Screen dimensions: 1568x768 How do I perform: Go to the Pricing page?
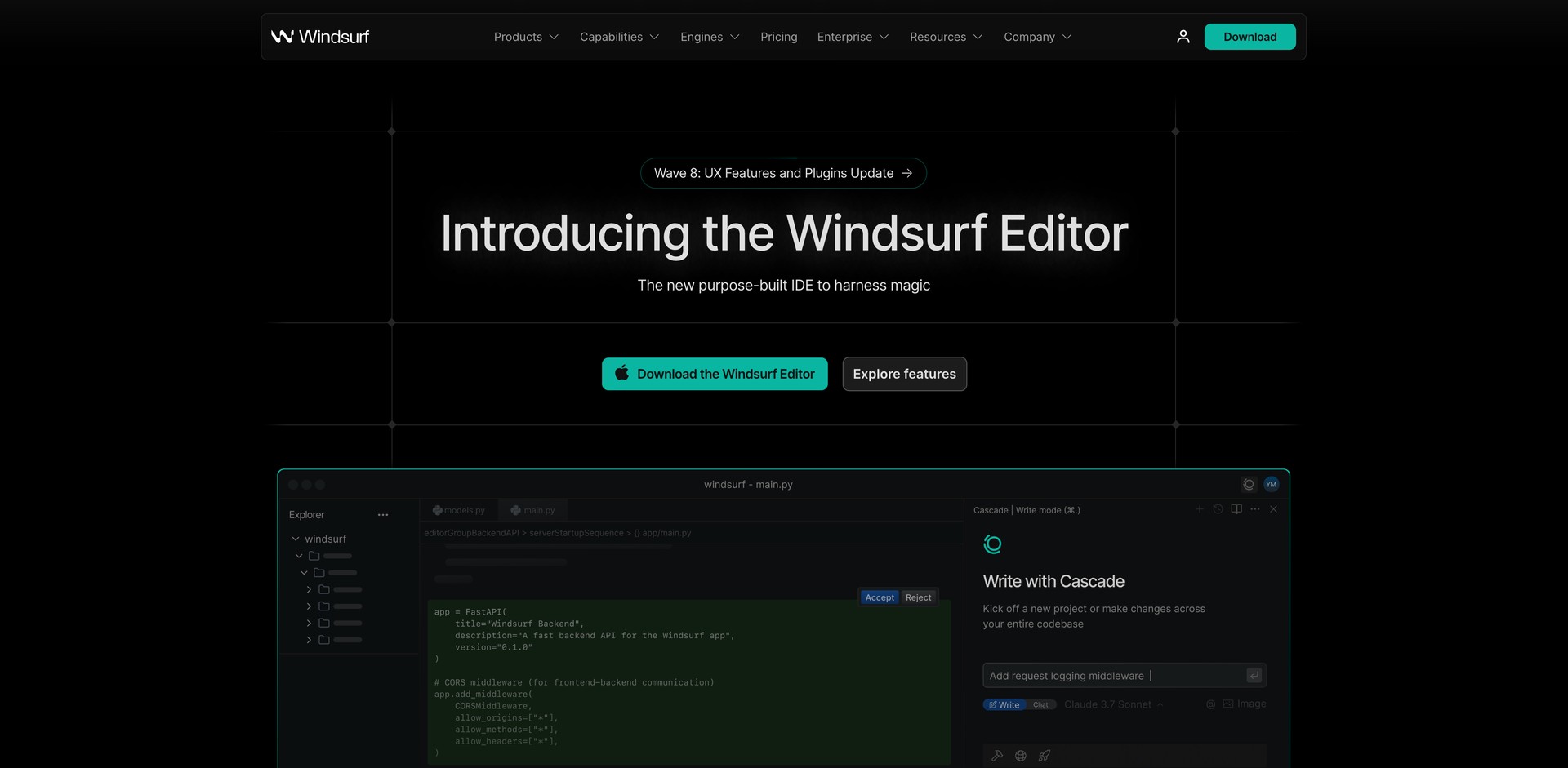pos(778,37)
